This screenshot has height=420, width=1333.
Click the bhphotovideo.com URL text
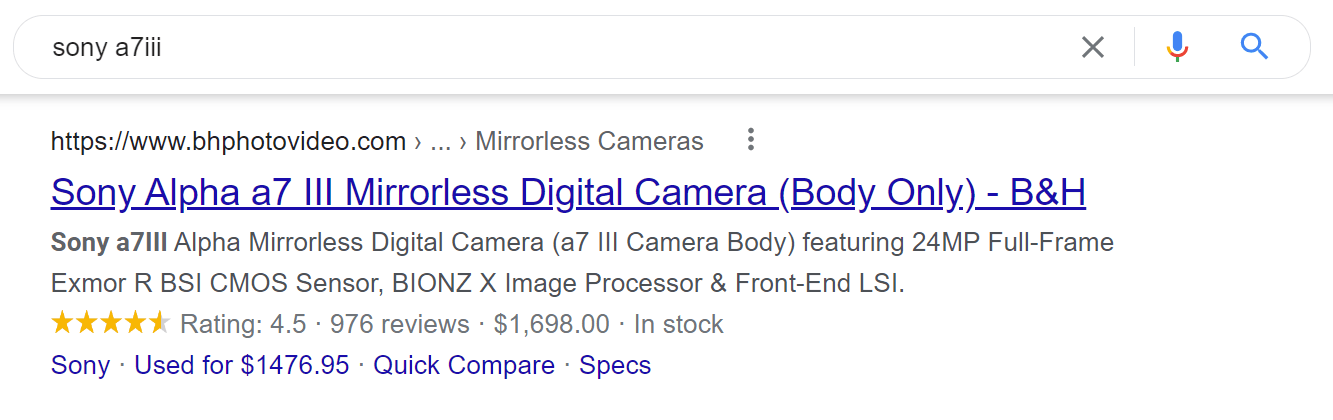point(228,141)
